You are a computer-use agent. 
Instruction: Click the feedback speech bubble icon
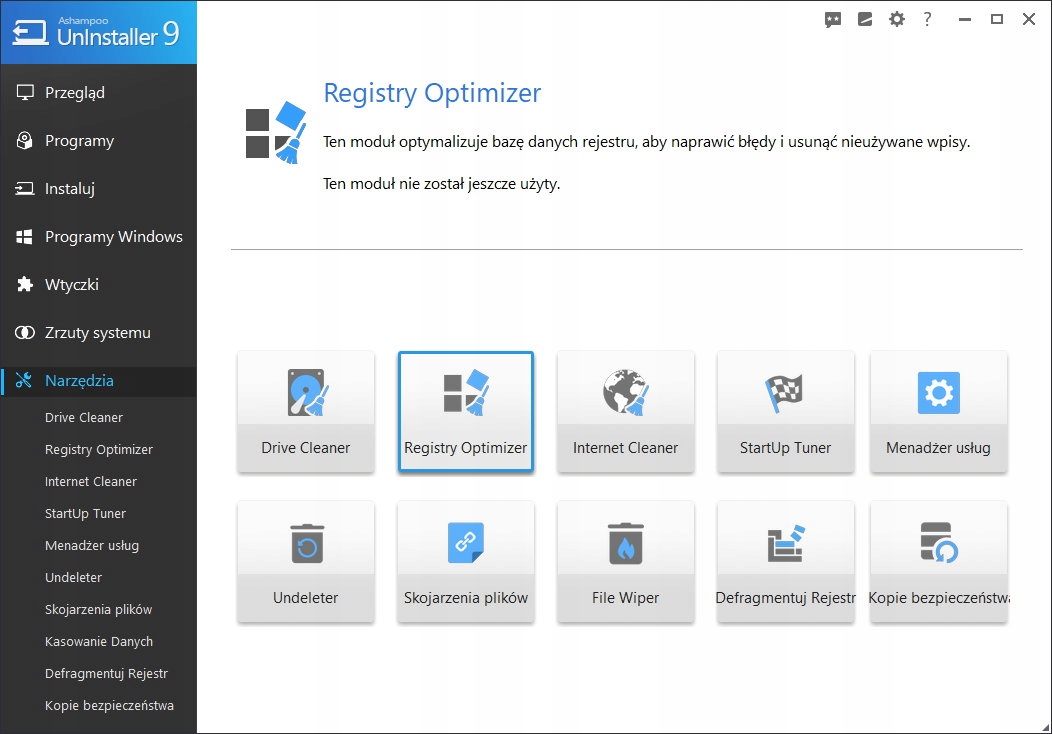tap(833, 19)
